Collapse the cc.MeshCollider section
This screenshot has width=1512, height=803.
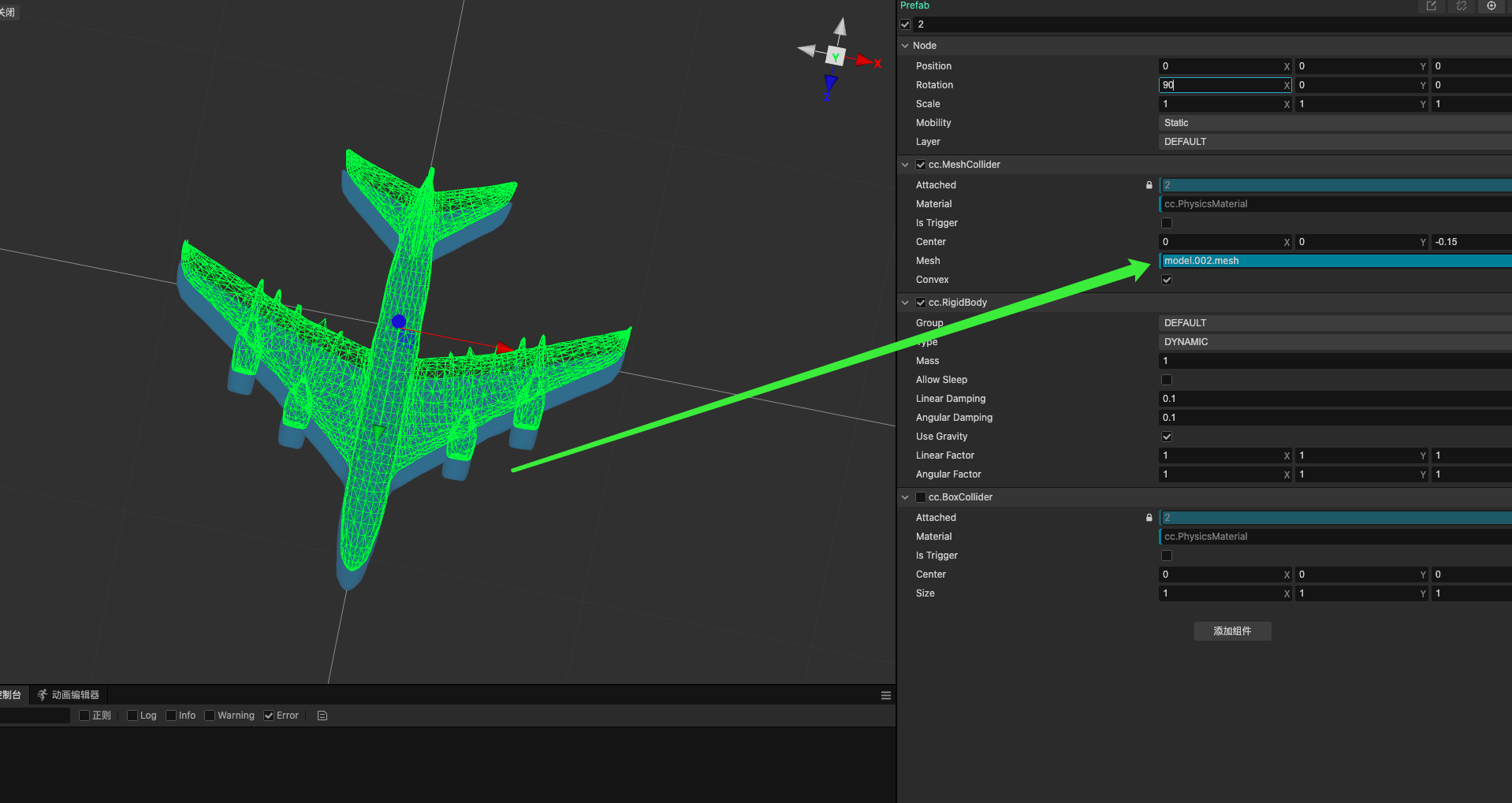pos(905,165)
